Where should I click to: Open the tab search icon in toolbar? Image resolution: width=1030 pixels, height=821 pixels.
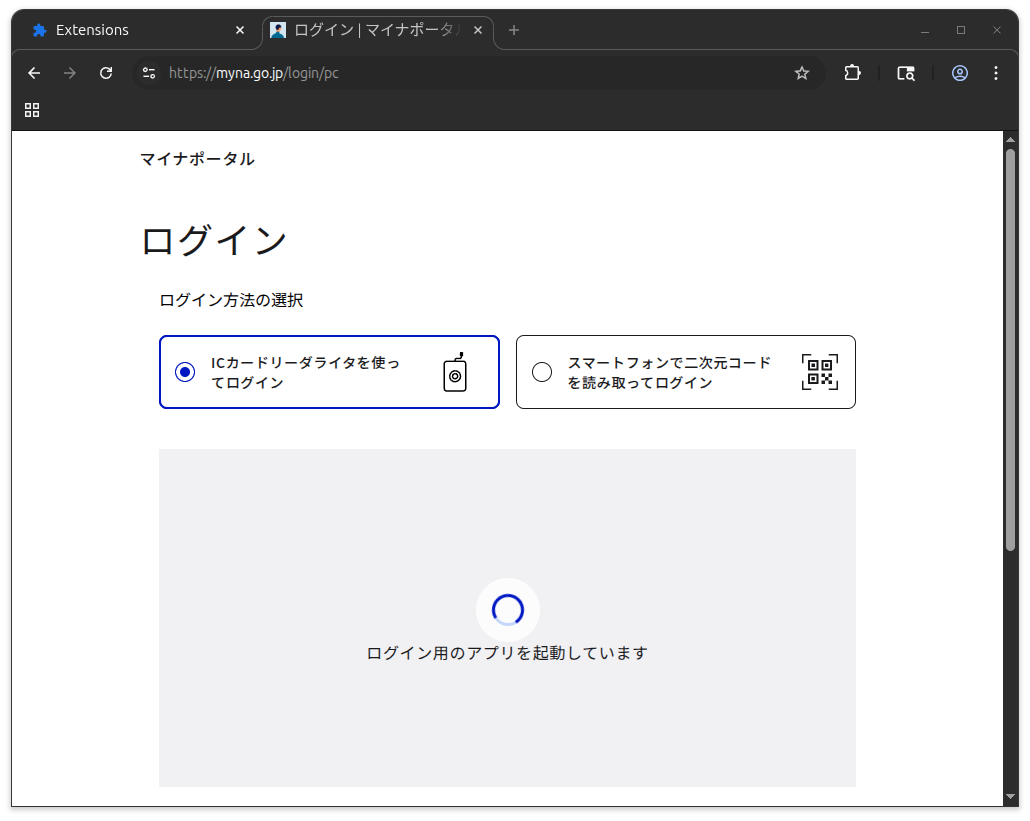(906, 73)
